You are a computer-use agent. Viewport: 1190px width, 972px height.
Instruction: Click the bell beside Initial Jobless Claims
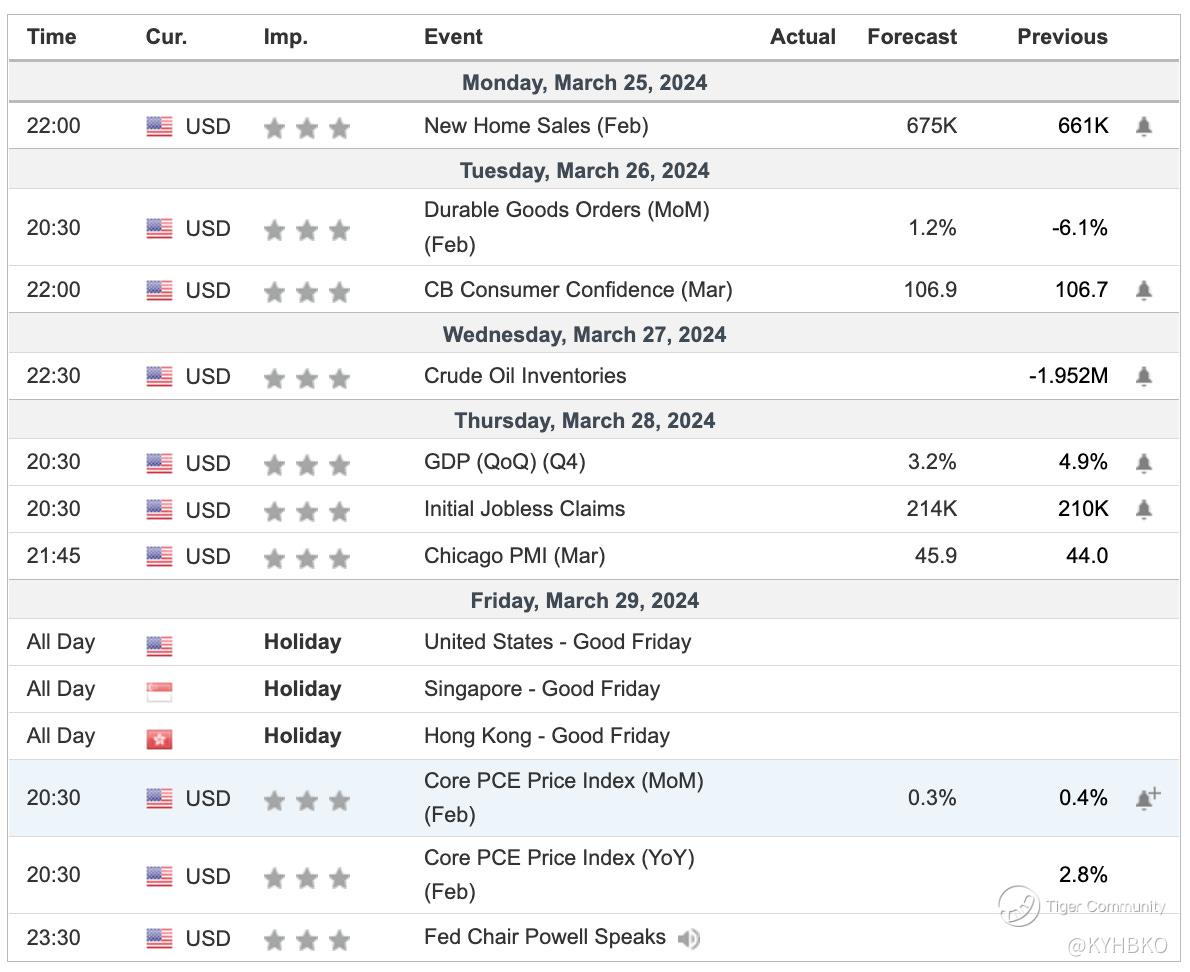click(x=1144, y=510)
